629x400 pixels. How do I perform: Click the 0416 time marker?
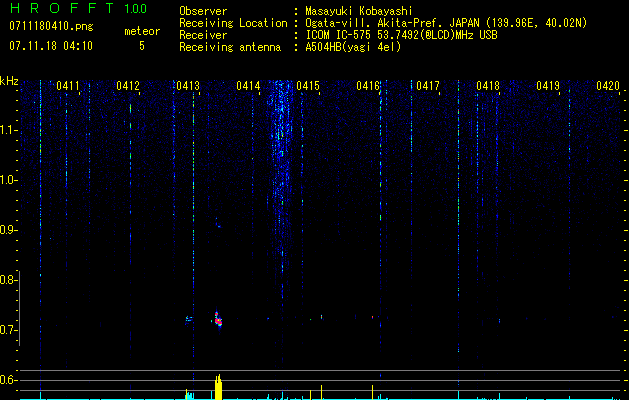(368, 86)
